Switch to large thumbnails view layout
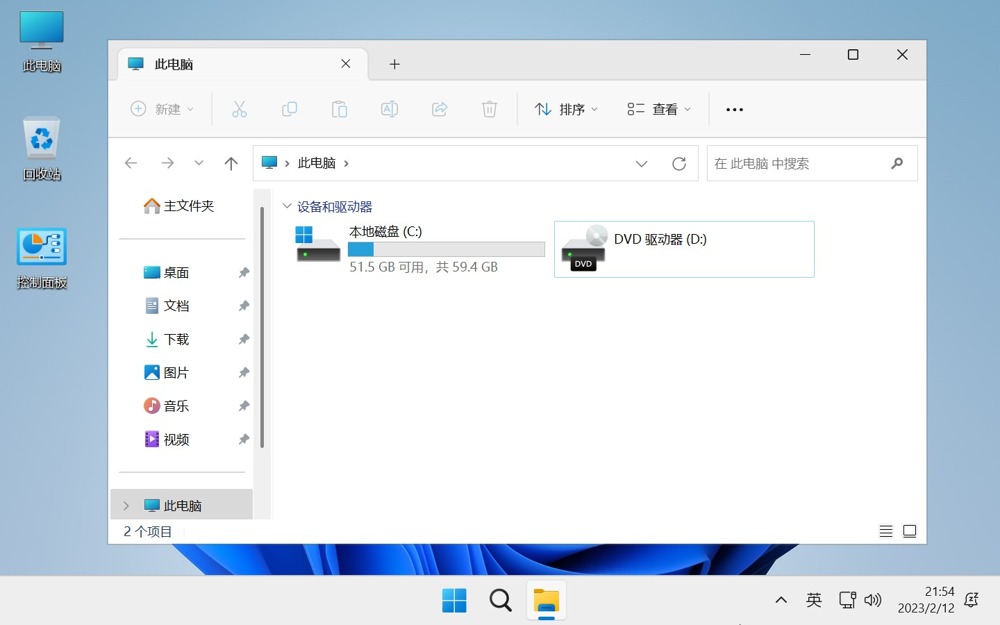Image resolution: width=1000 pixels, height=625 pixels. coord(909,531)
